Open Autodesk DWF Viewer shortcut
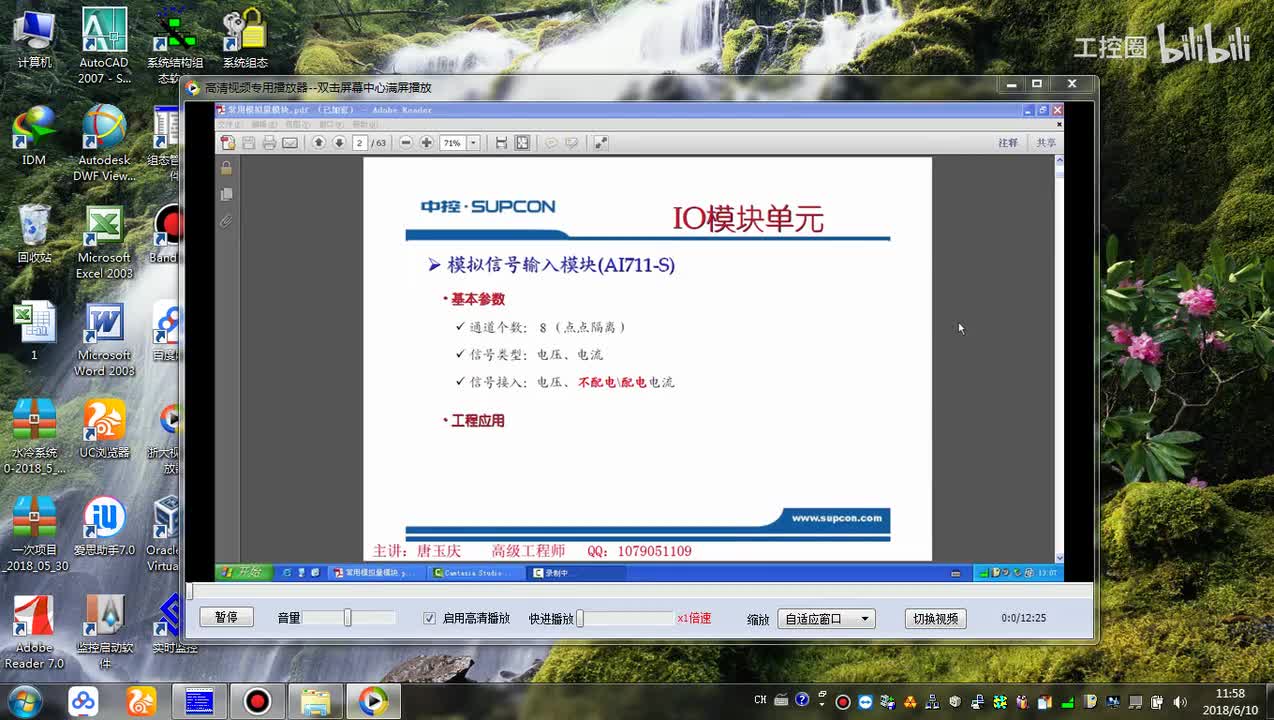This screenshot has width=1274, height=720. click(104, 143)
